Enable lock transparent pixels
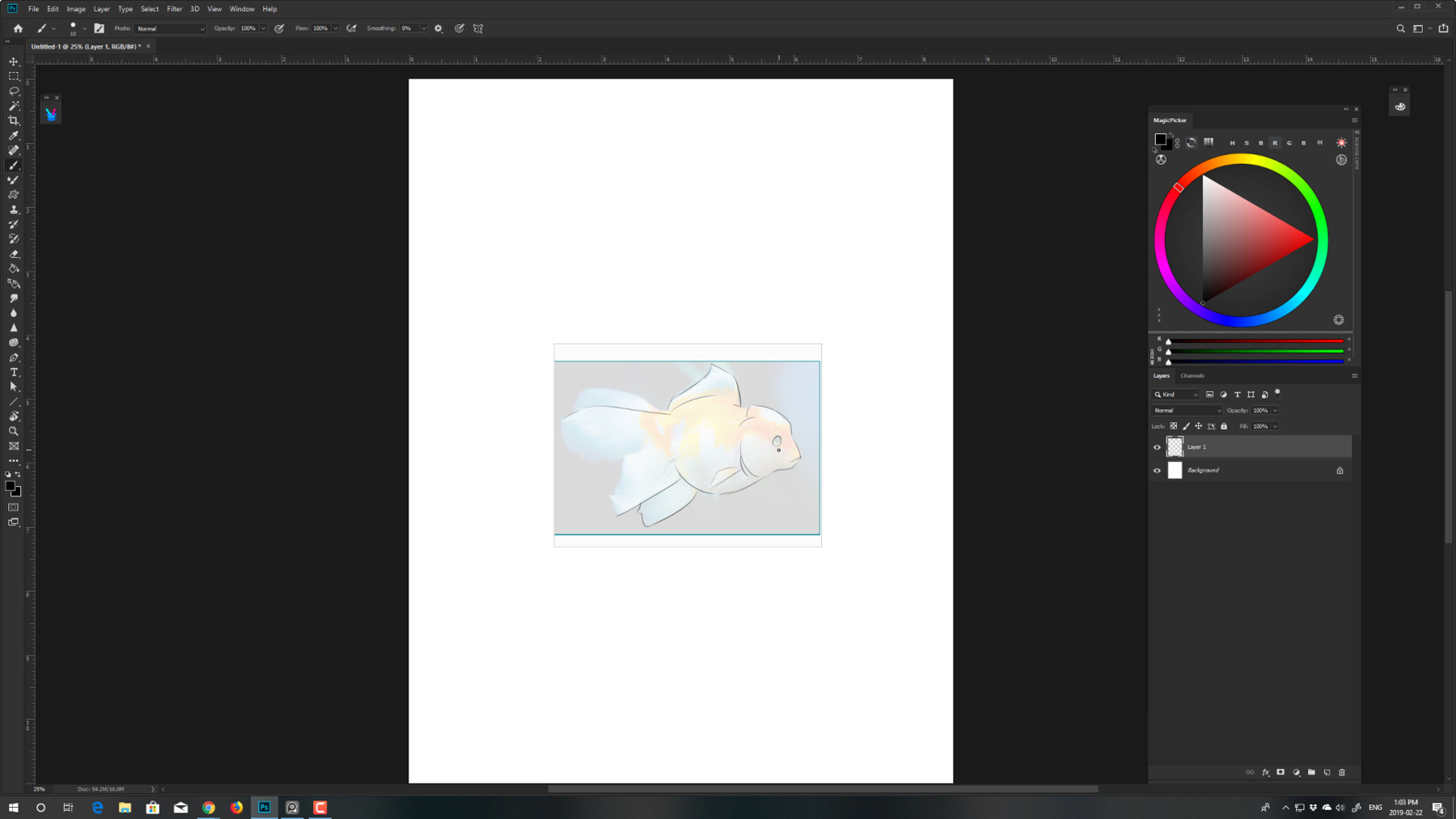The image size is (1456, 819). click(1174, 426)
